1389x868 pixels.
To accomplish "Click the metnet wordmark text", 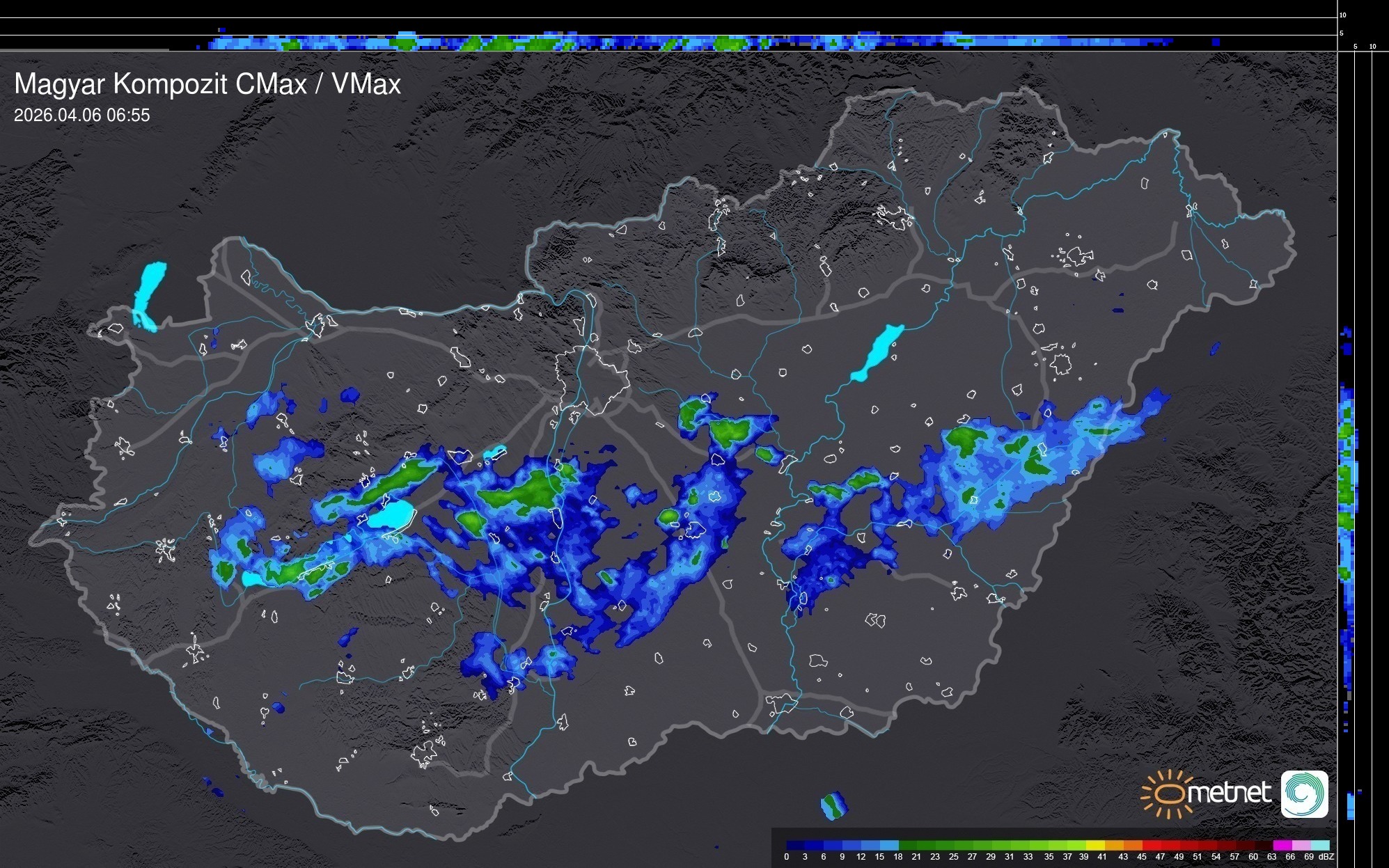I will [x=1229, y=793].
